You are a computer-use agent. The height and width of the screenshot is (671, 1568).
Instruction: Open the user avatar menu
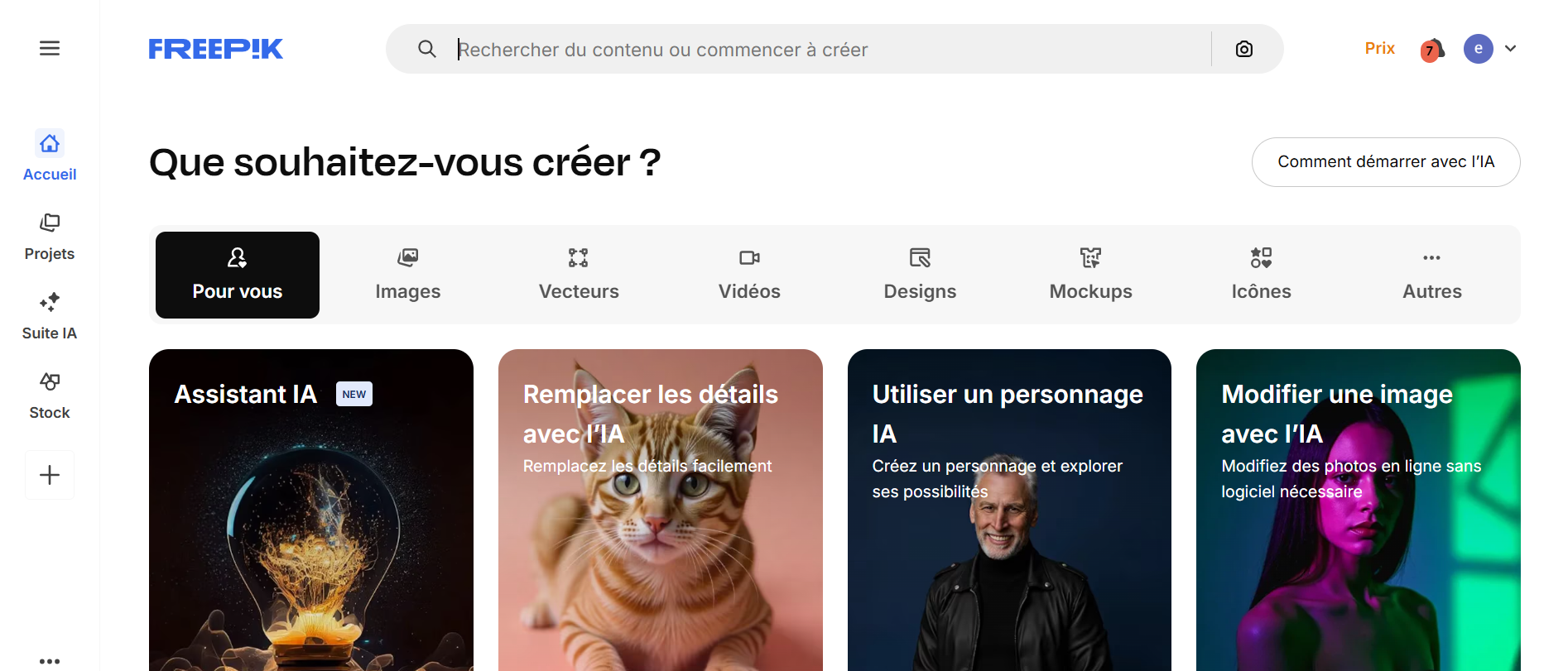pos(1478,49)
